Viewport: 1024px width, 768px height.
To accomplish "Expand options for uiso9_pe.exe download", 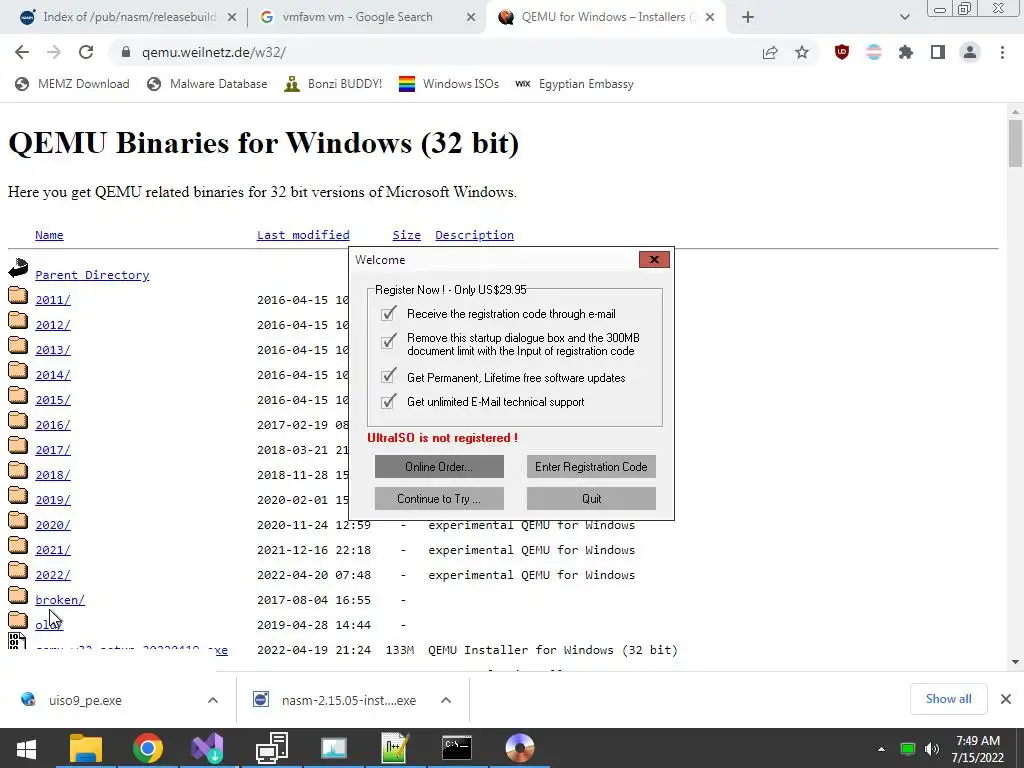I will click(213, 700).
